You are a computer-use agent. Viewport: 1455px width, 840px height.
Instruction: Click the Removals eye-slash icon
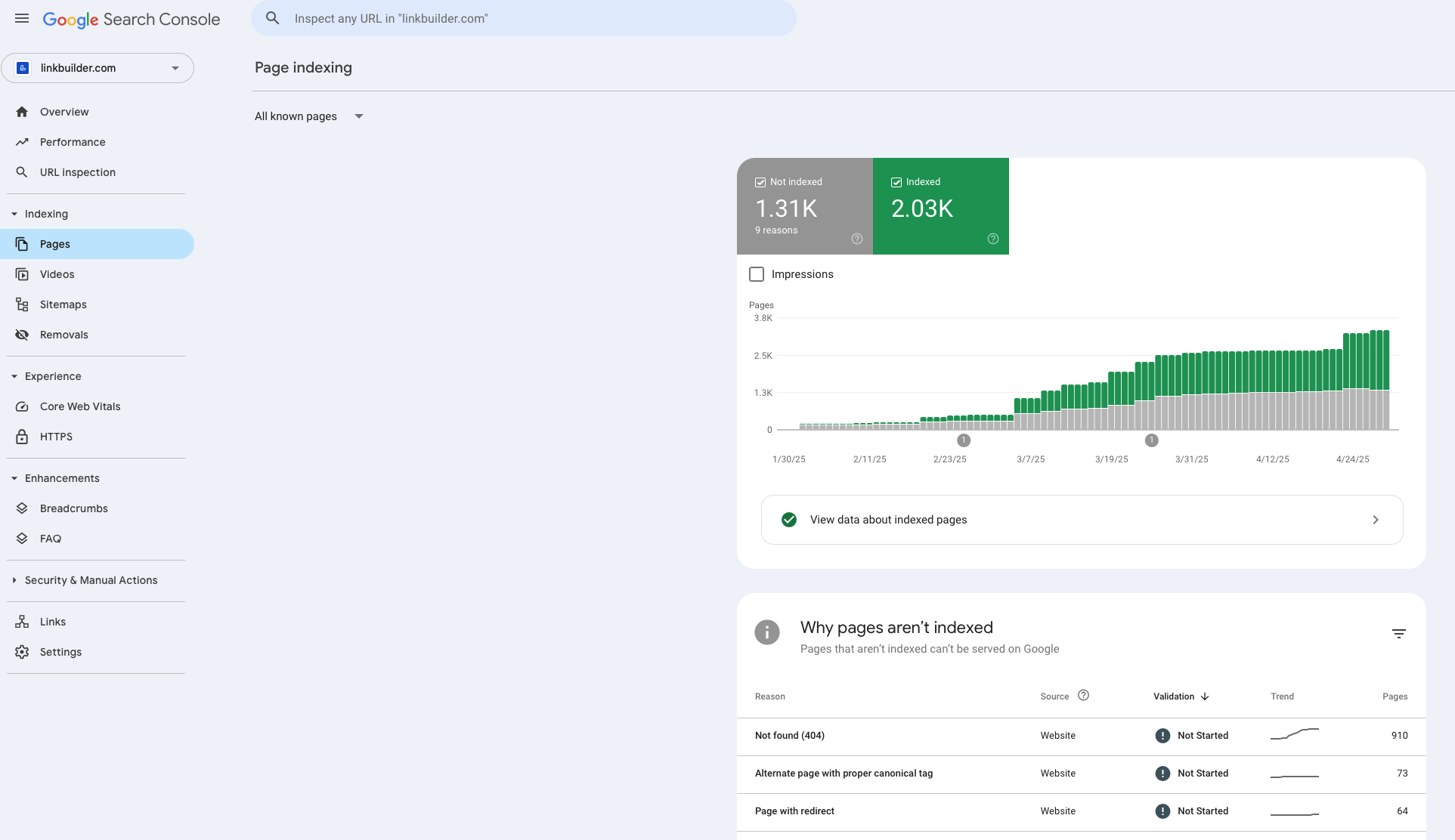22,335
